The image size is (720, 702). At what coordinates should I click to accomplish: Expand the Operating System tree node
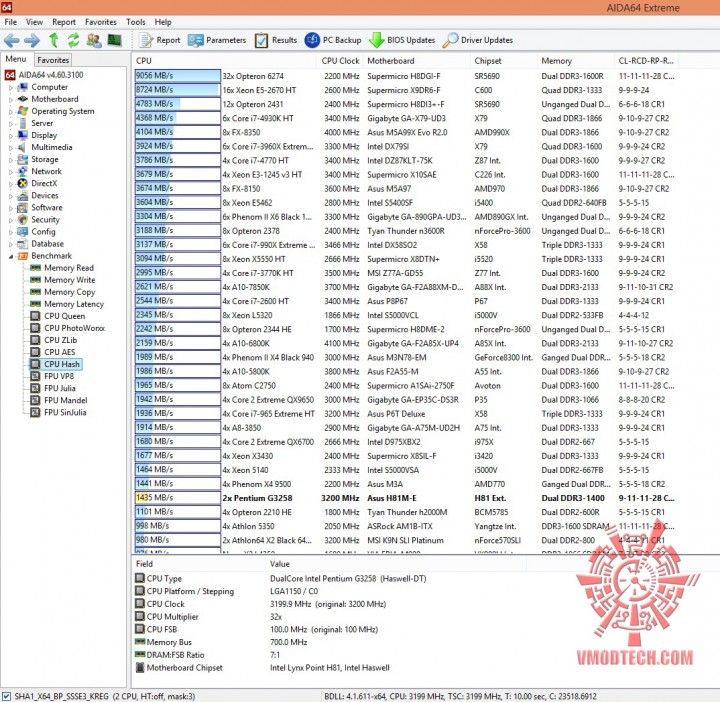click(x=11, y=112)
